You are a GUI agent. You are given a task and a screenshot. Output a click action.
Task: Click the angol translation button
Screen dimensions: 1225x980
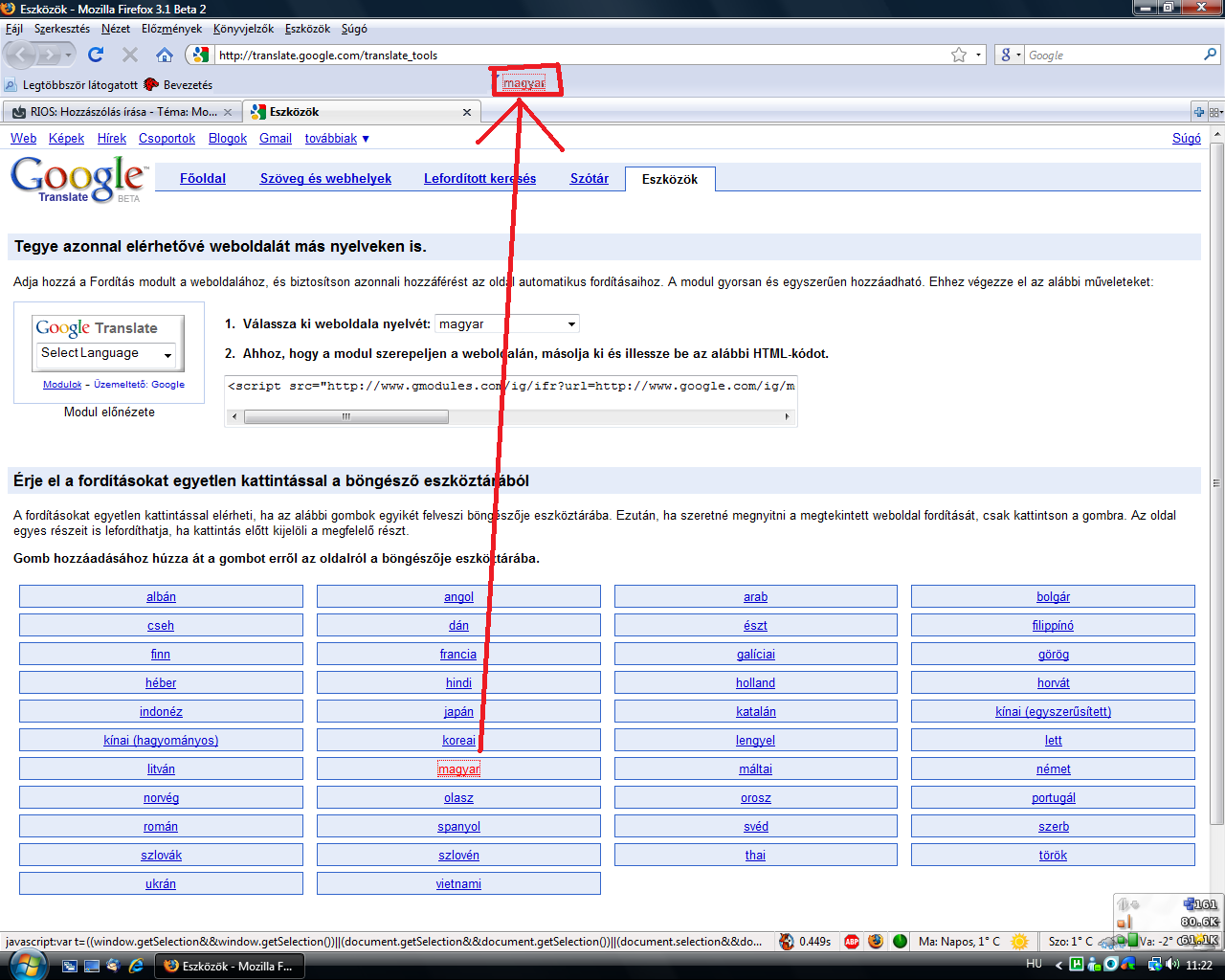458,597
